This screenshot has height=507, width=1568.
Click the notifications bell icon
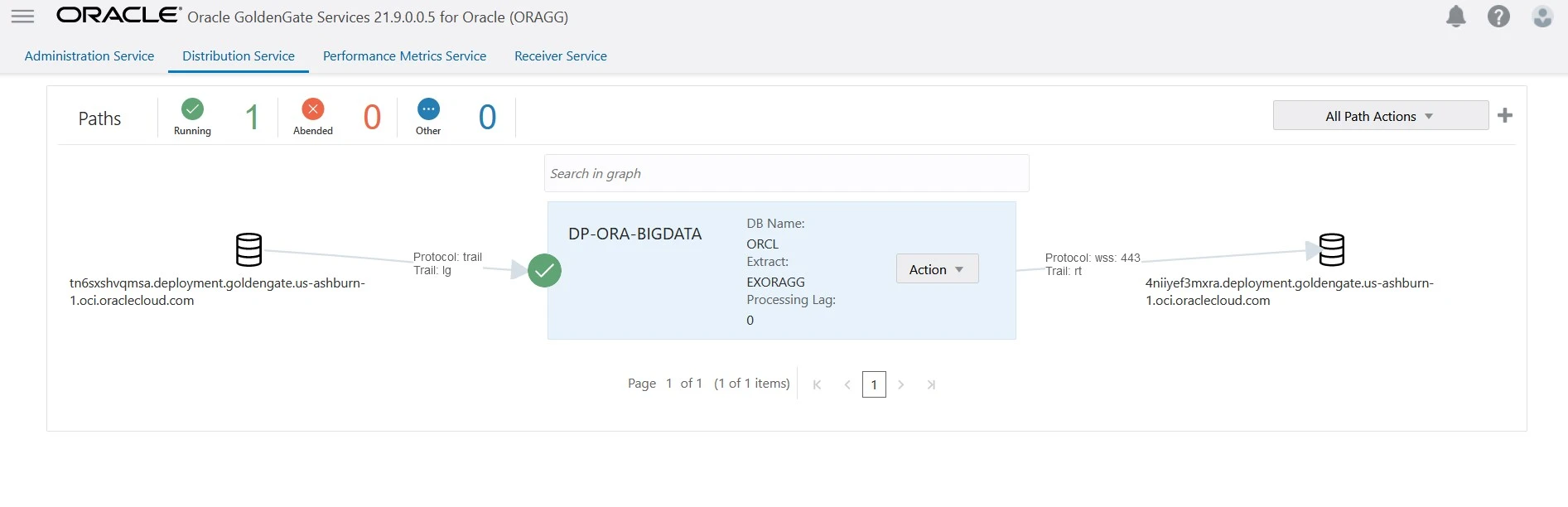pos(1455,17)
